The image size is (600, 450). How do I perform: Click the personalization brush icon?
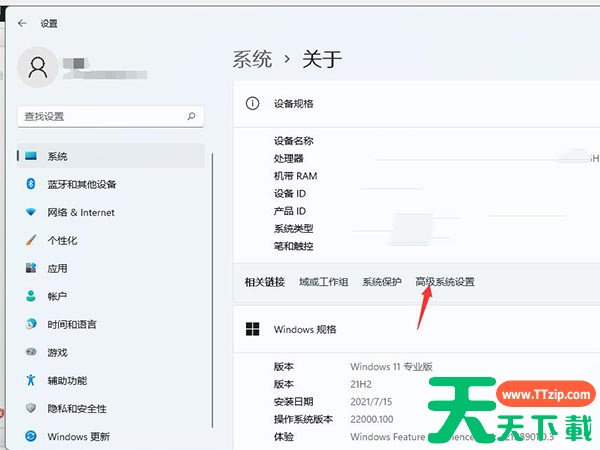31,240
